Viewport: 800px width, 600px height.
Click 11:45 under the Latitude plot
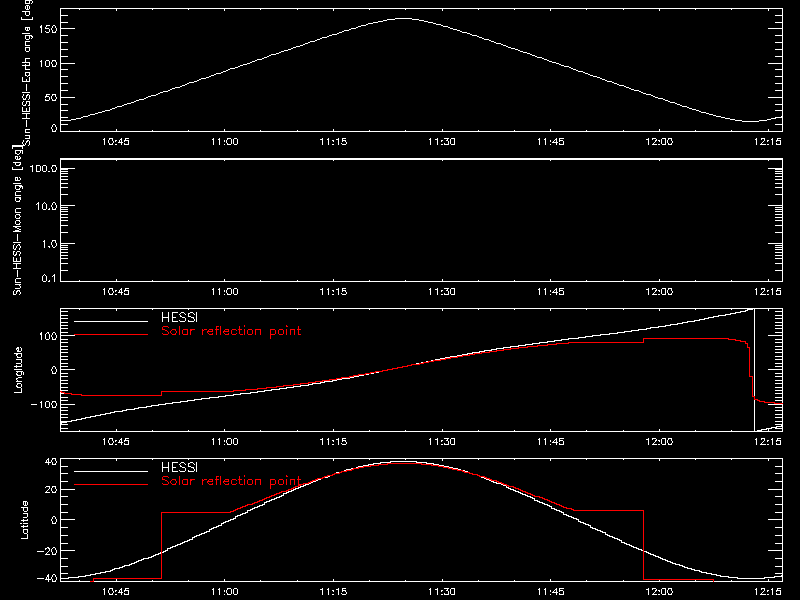tap(551, 592)
